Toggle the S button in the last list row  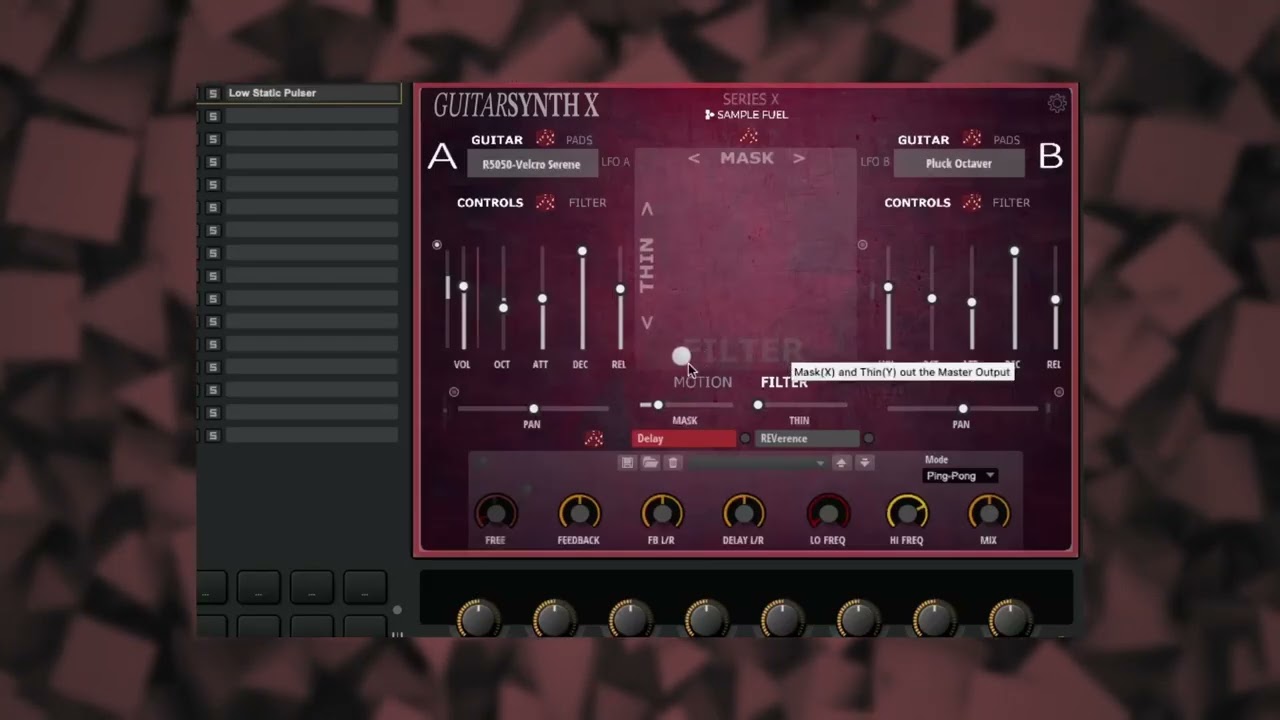coord(212,436)
